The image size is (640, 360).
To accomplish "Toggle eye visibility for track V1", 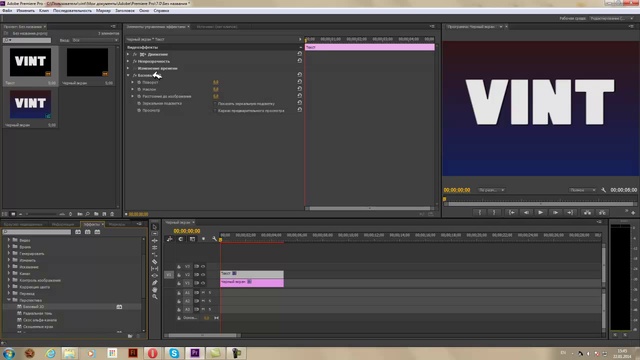I will click(x=203, y=283).
